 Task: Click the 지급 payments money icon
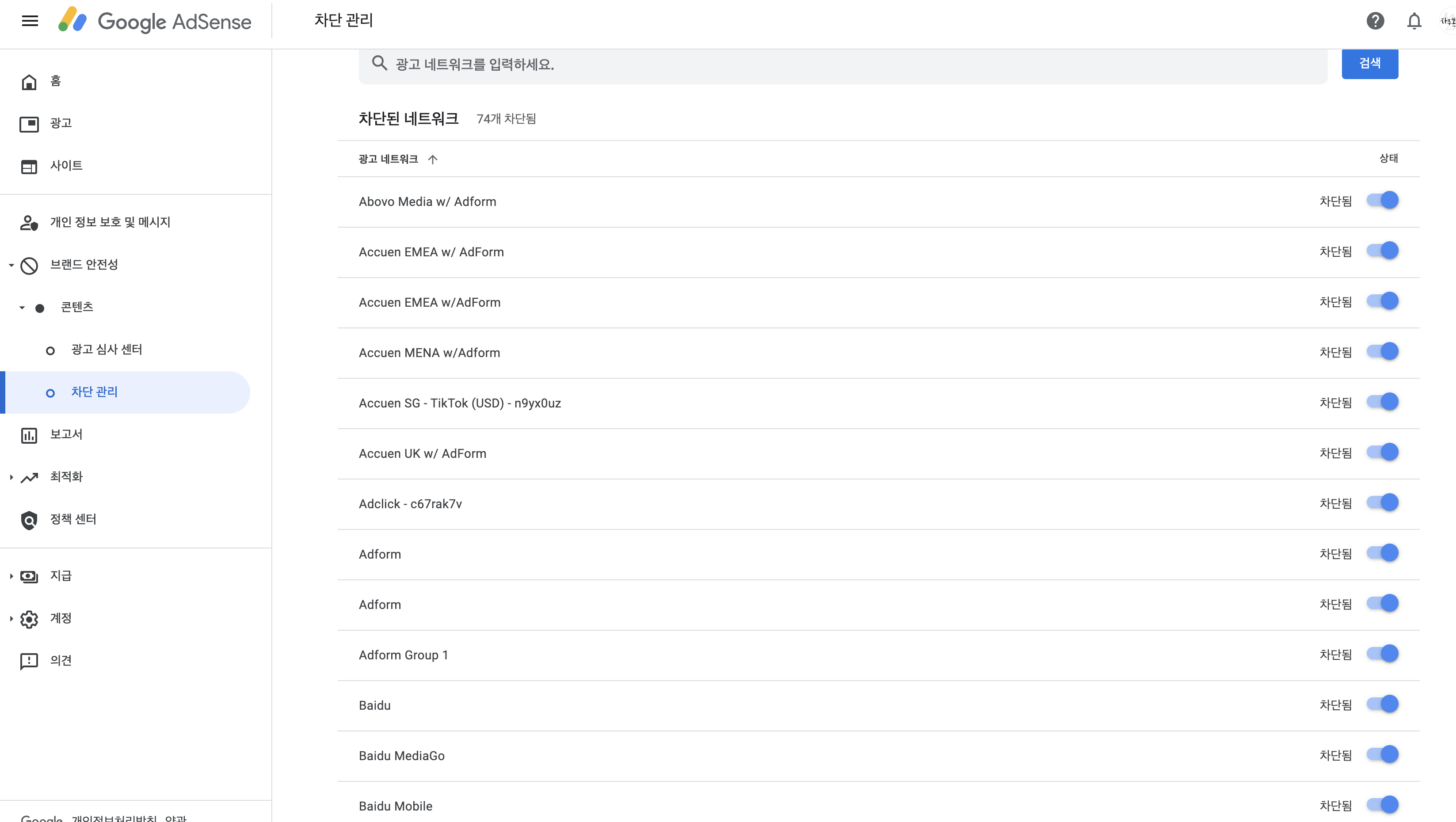[x=29, y=576]
